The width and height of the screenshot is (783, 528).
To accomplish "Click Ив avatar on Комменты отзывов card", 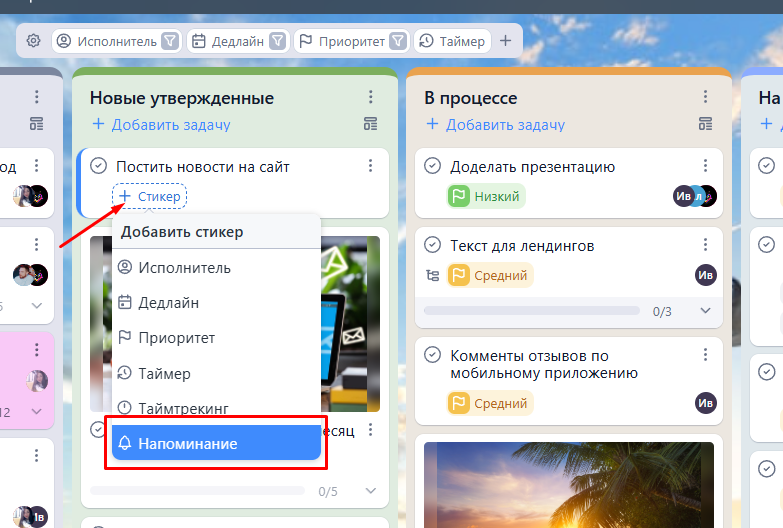I will click(x=706, y=403).
